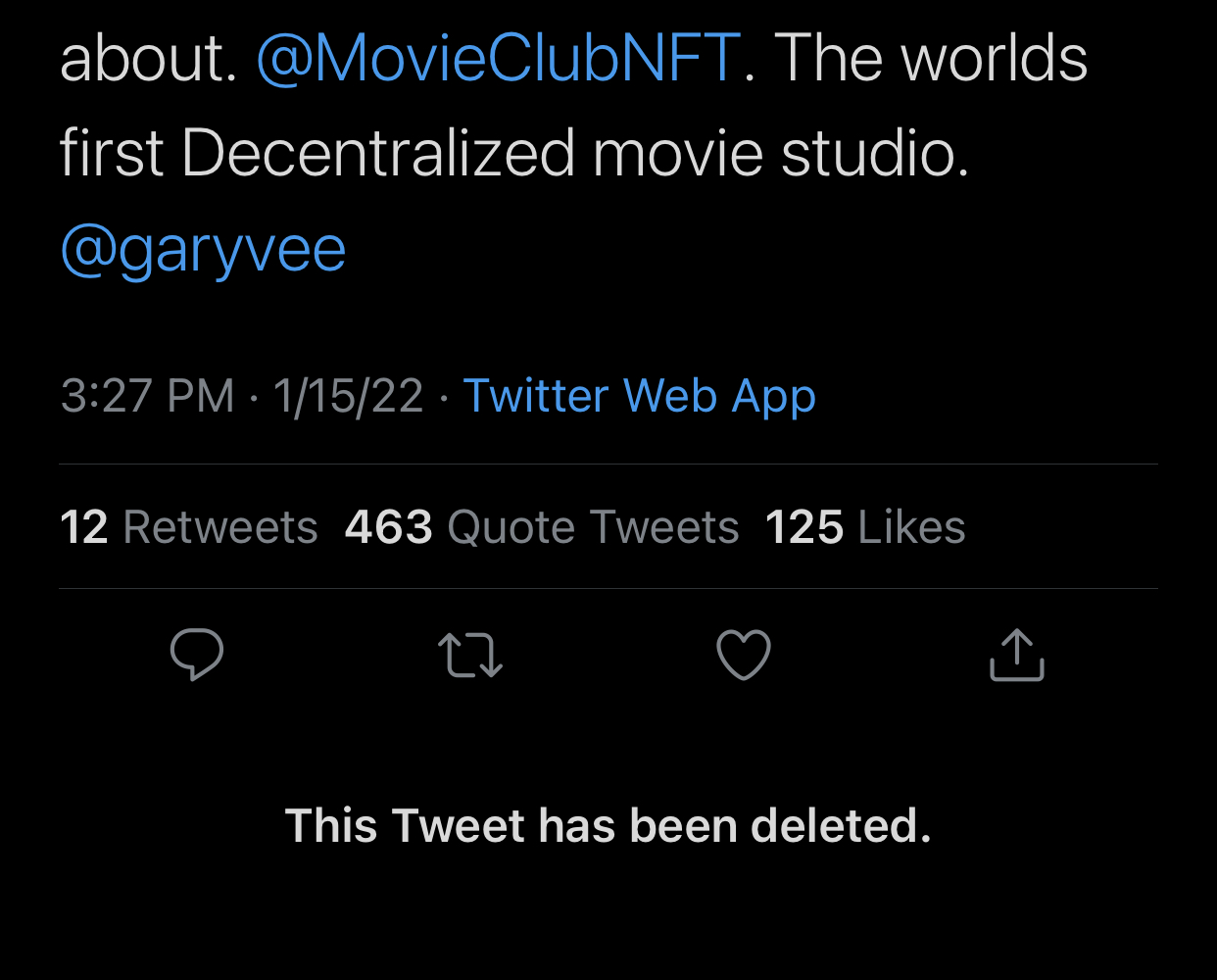Open the share sheet via upload arrow icon
The image size is (1217, 980).
coord(1017,654)
